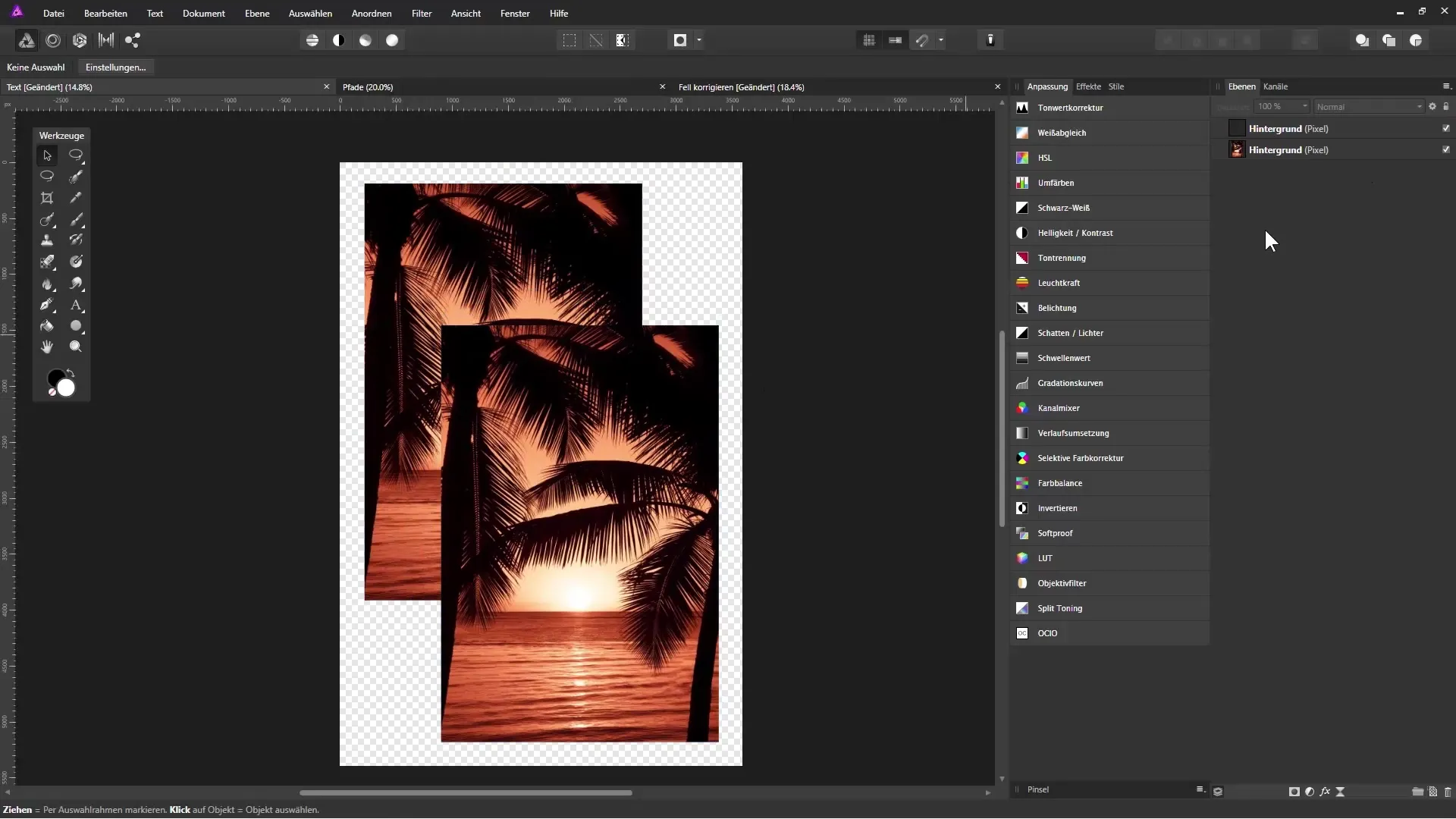This screenshot has width=1456, height=819.
Task: Click the Select All marquee icon
Action: pos(570,40)
